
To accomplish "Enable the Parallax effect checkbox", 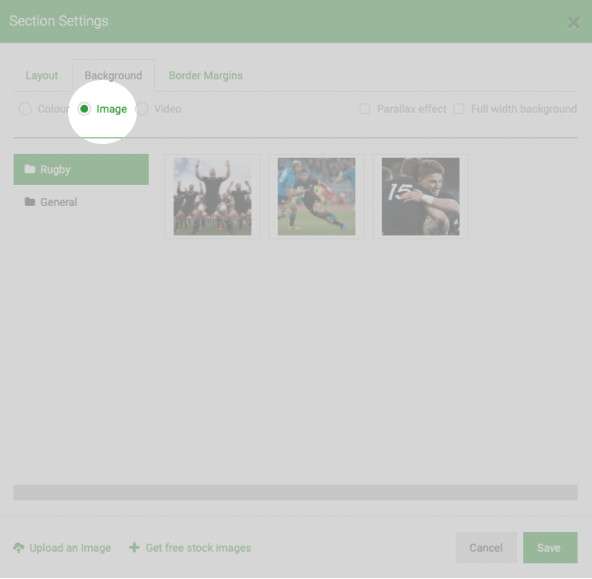I will pos(365,109).
